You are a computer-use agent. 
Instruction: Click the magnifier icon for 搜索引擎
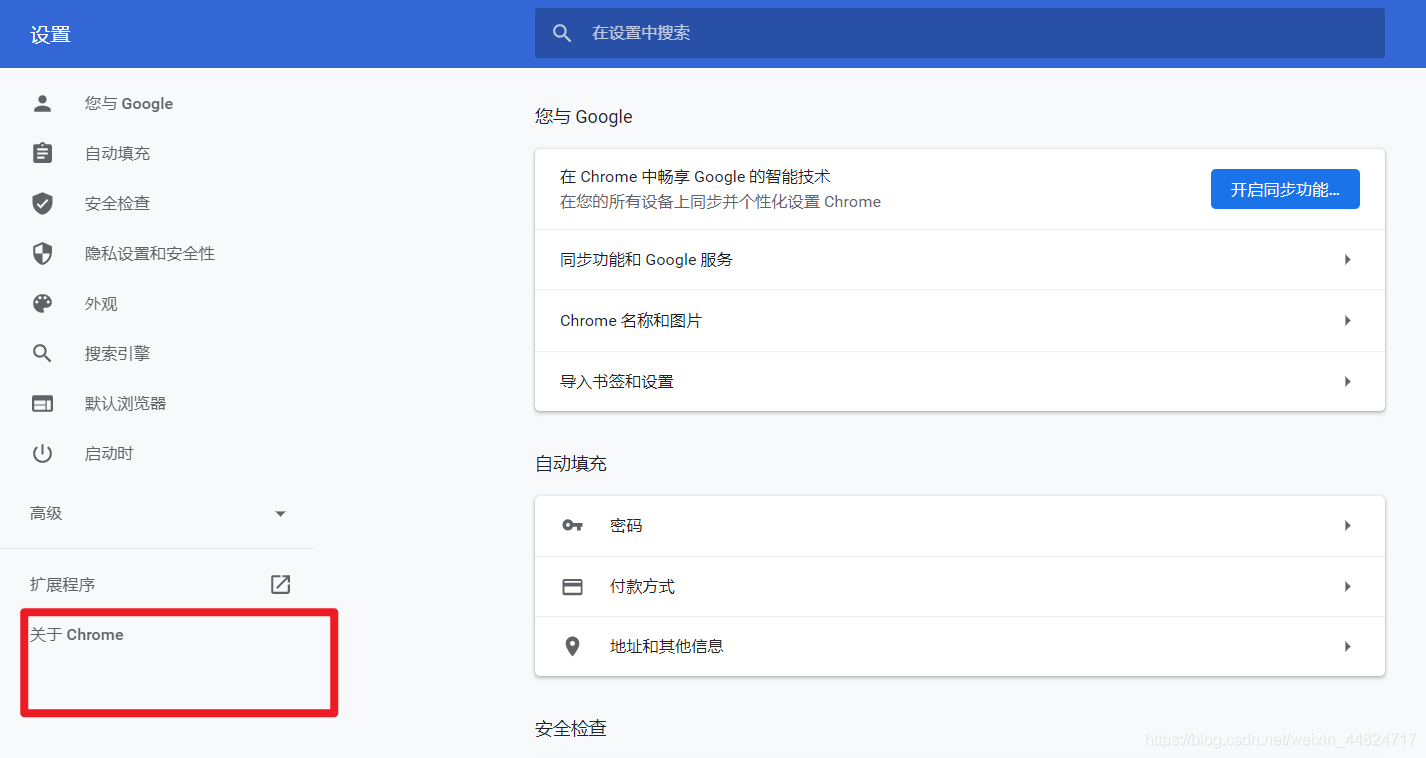point(42,353)
